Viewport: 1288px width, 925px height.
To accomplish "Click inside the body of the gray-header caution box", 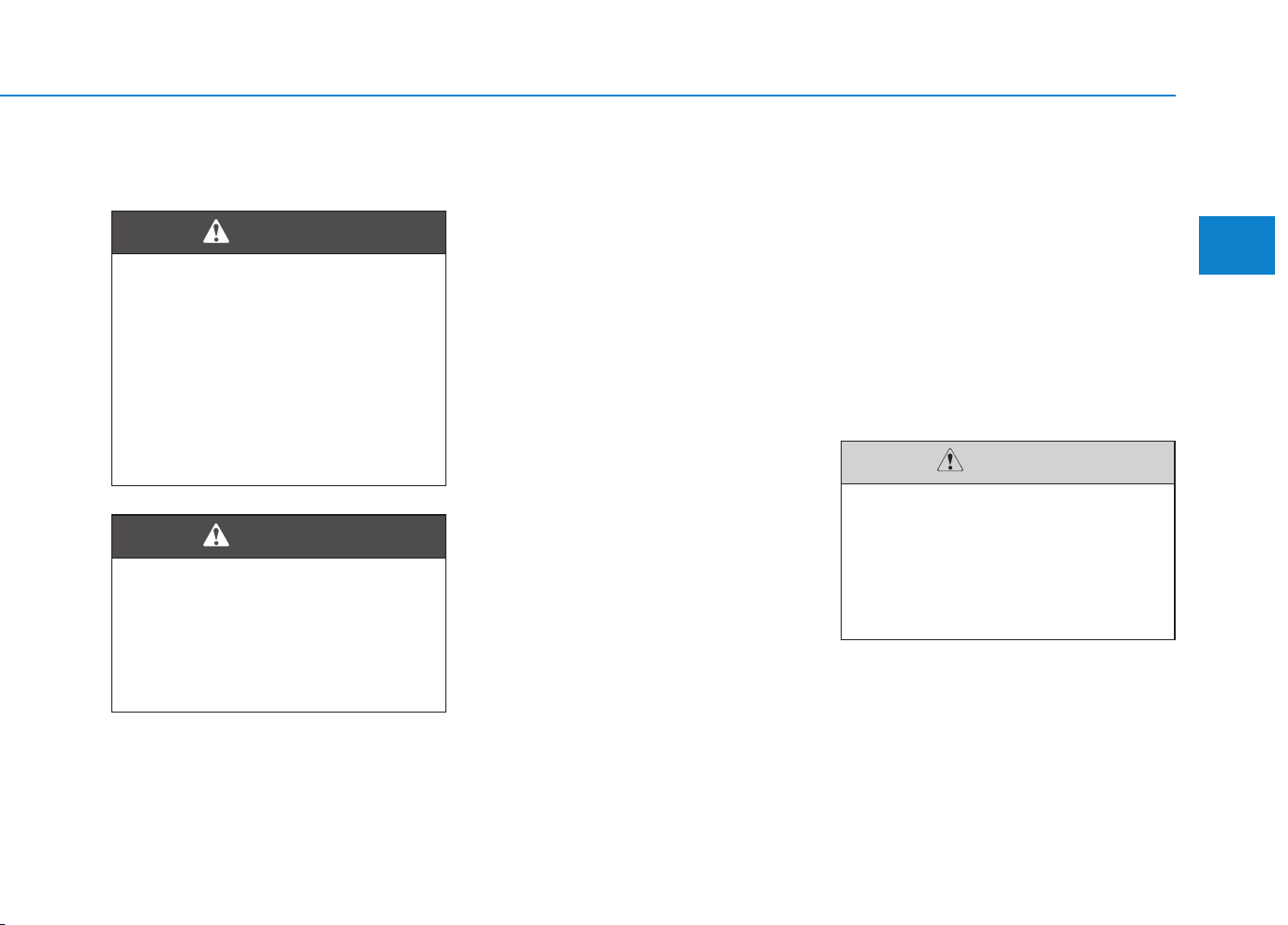I will [1008, 561].
